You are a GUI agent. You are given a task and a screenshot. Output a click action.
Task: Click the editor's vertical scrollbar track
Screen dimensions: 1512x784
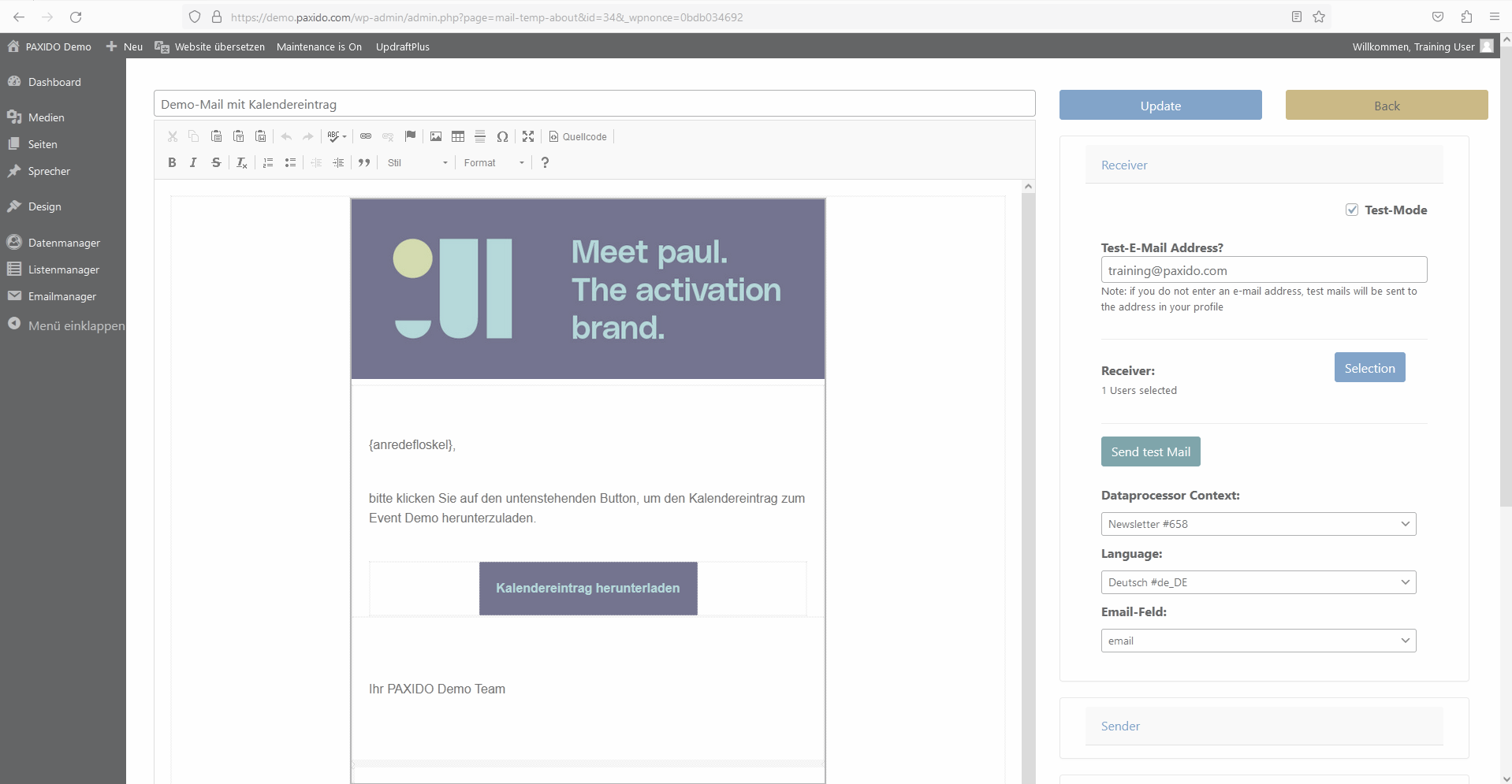point(1028,473)
